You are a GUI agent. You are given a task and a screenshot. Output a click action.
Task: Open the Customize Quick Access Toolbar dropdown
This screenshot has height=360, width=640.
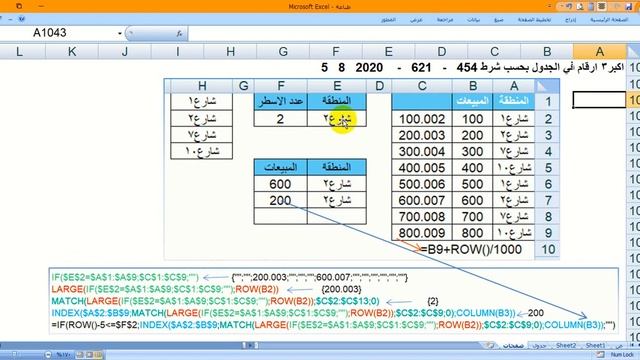(549, 6)
